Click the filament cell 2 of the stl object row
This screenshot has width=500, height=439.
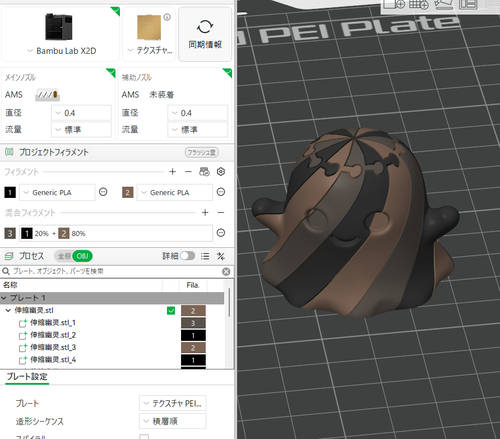tap(193, 311)
